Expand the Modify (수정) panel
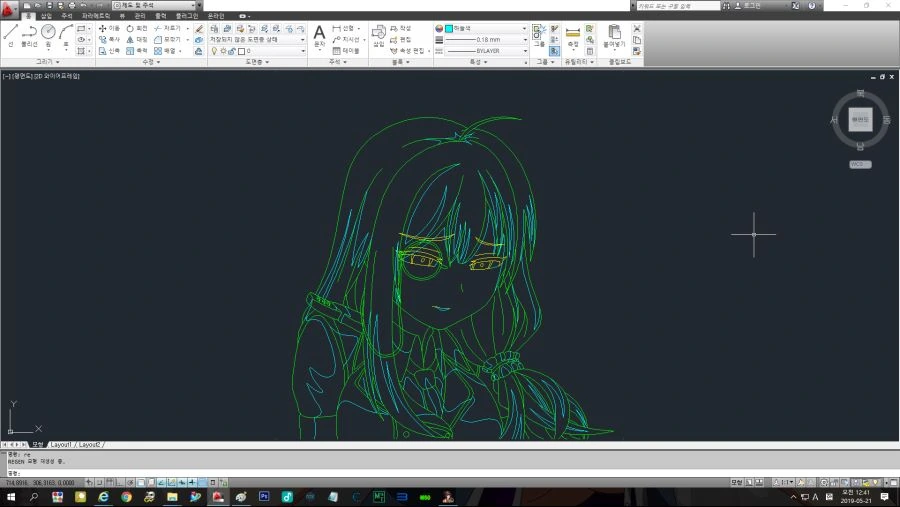The image size is (900, 507). pos(151,61)
